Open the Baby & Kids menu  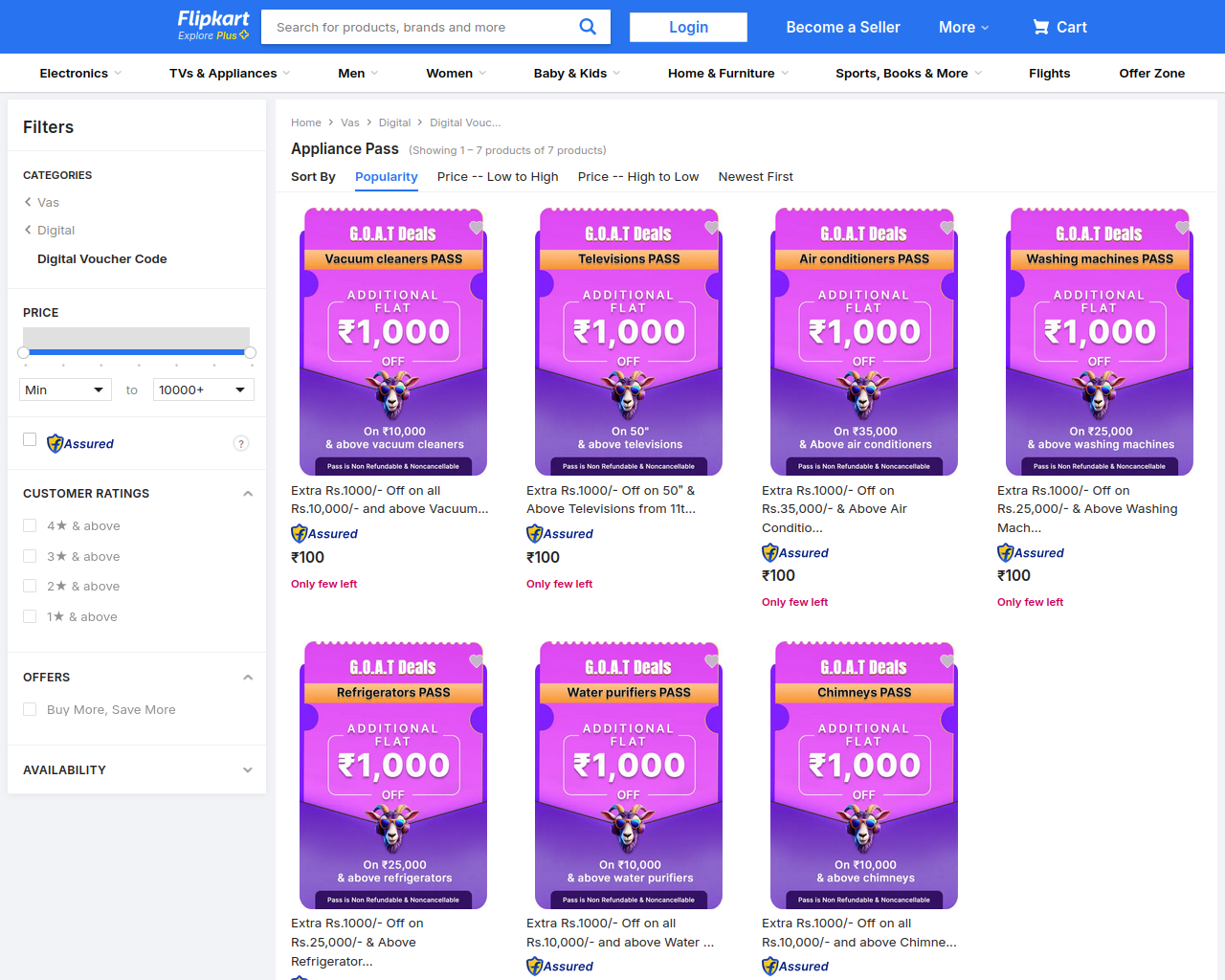coord(577,73)
